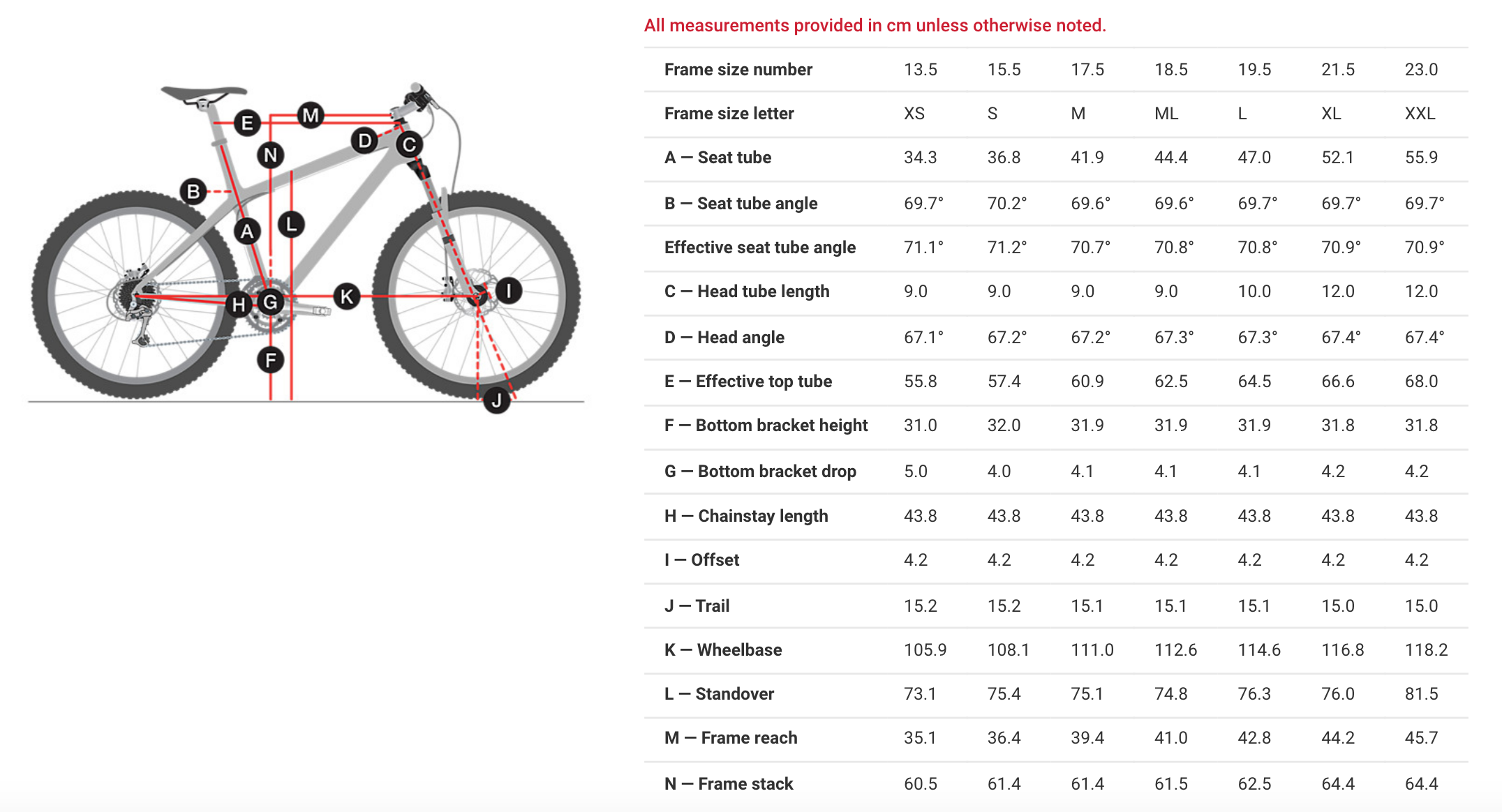
Task: Select the E marker below the saddle
Action: pos(246,123)
